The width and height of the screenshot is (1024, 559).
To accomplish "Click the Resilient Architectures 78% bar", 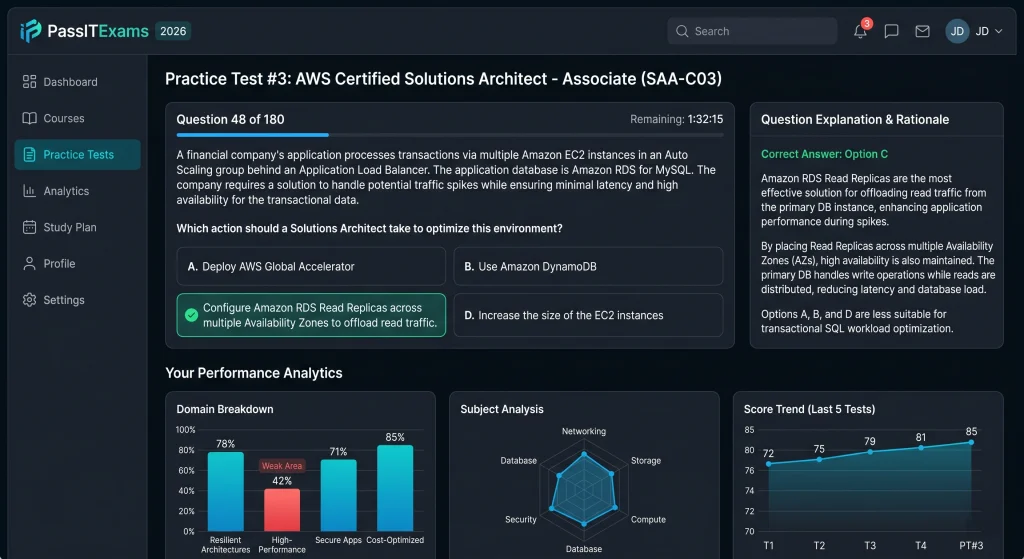I will click(x=225, y=491).
